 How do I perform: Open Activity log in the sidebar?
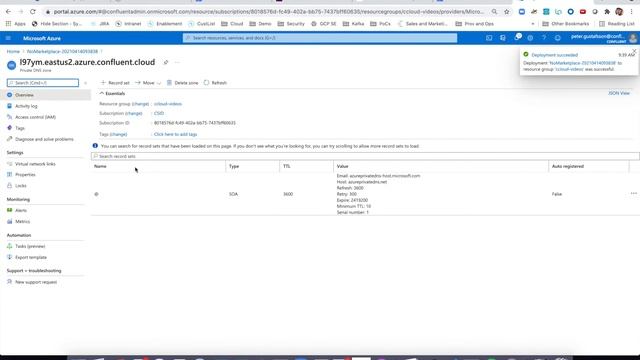click(x=26, y=106)
